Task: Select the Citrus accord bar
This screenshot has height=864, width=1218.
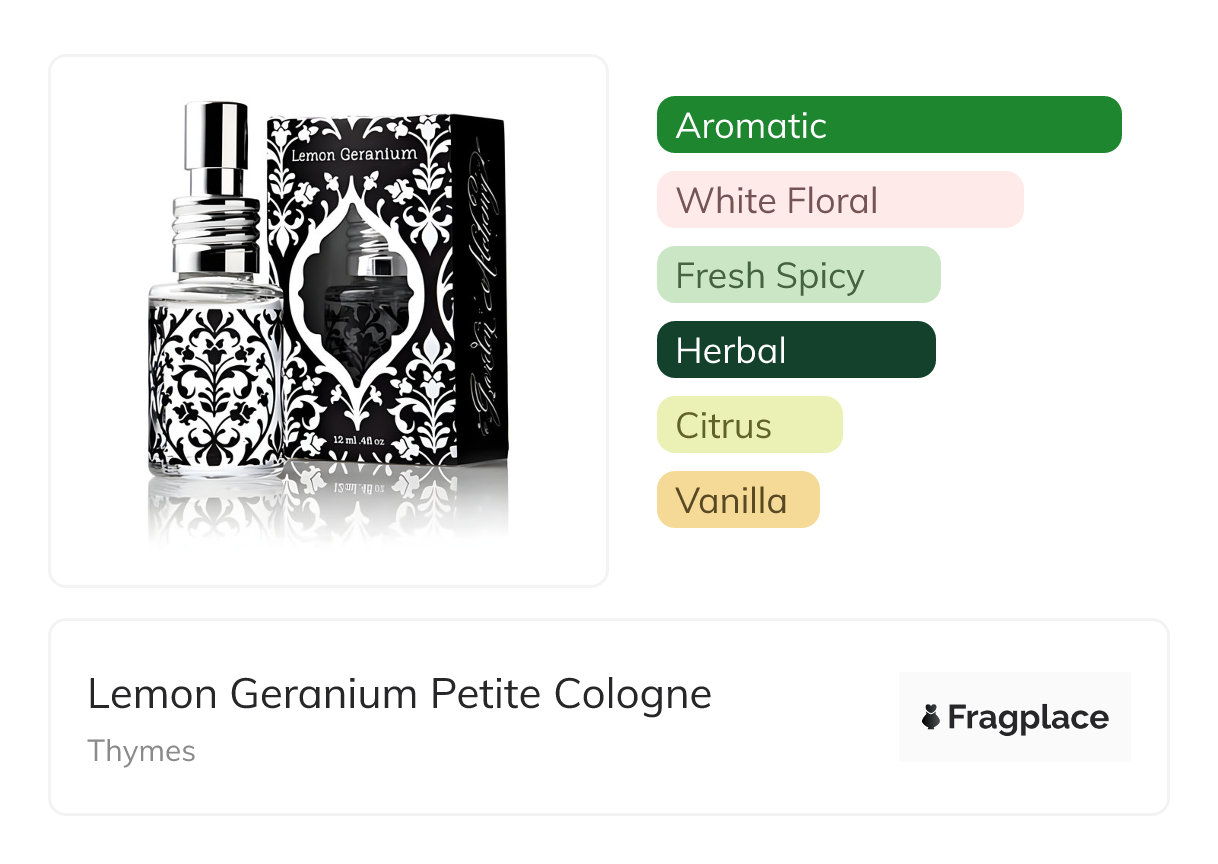Action: click(750, 425)
